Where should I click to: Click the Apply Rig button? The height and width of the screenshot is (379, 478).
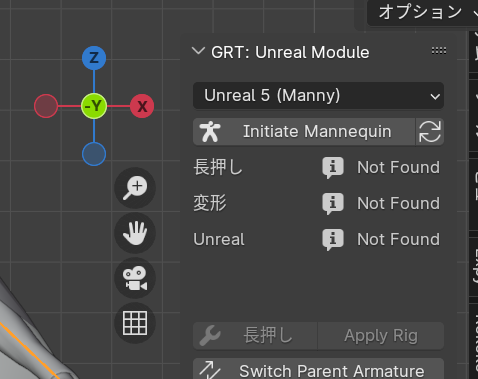(381, 336)
